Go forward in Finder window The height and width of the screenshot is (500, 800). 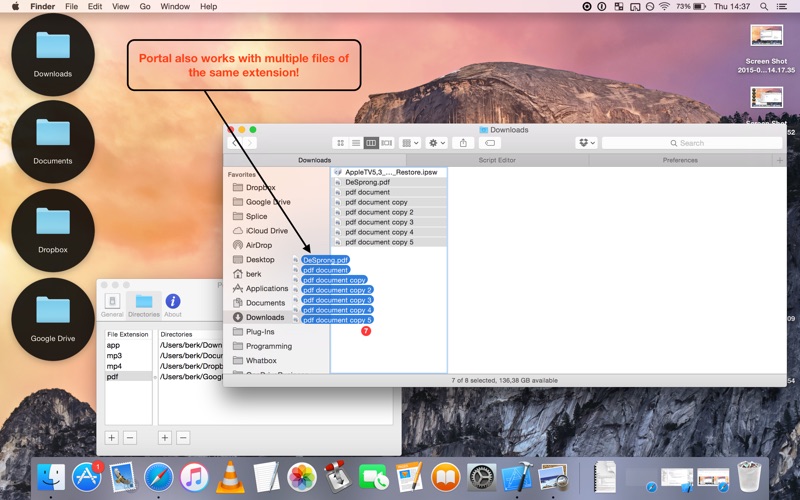[x=249, y=143]
